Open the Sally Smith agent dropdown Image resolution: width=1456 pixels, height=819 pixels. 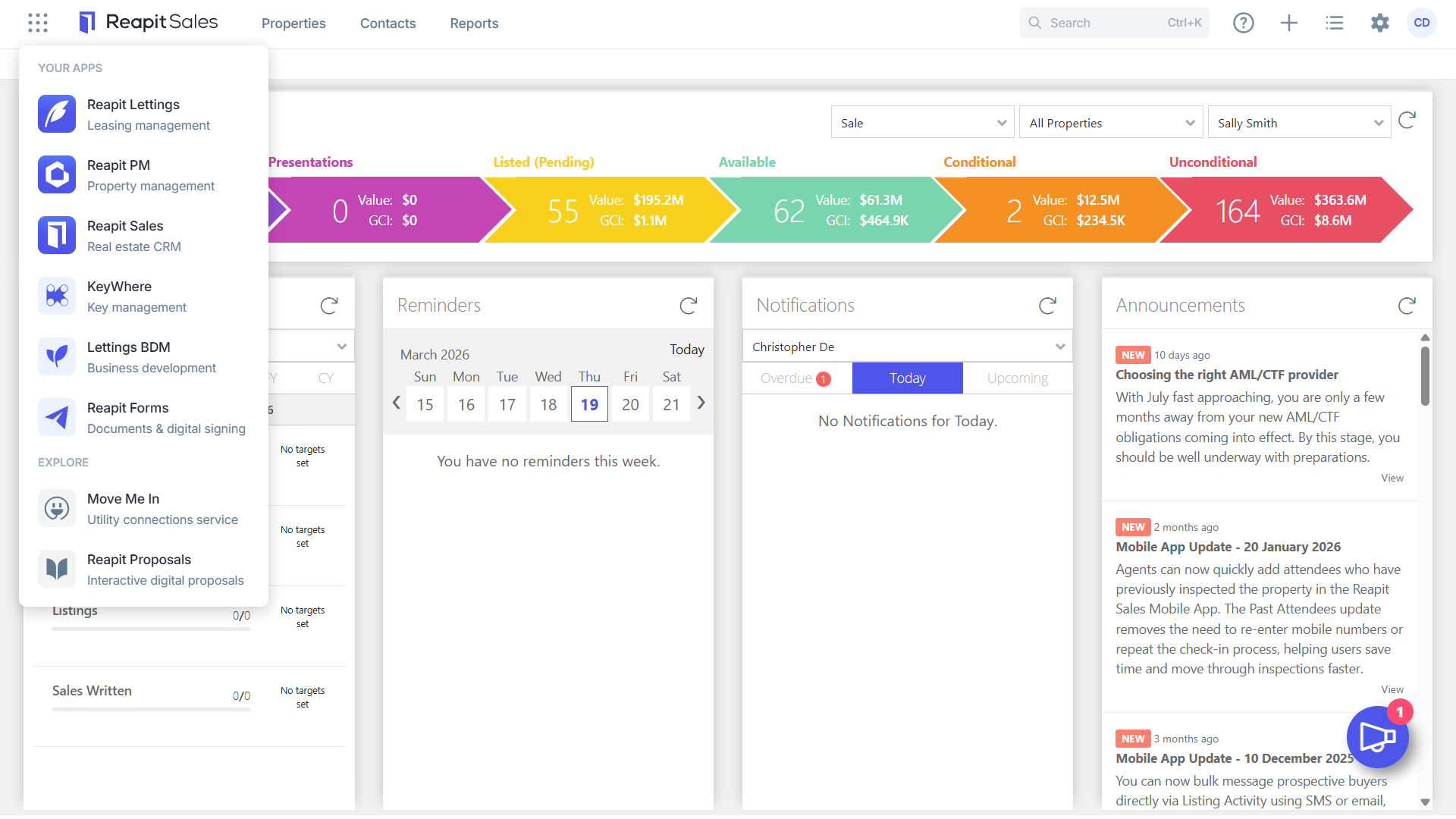pos(1299,123)
